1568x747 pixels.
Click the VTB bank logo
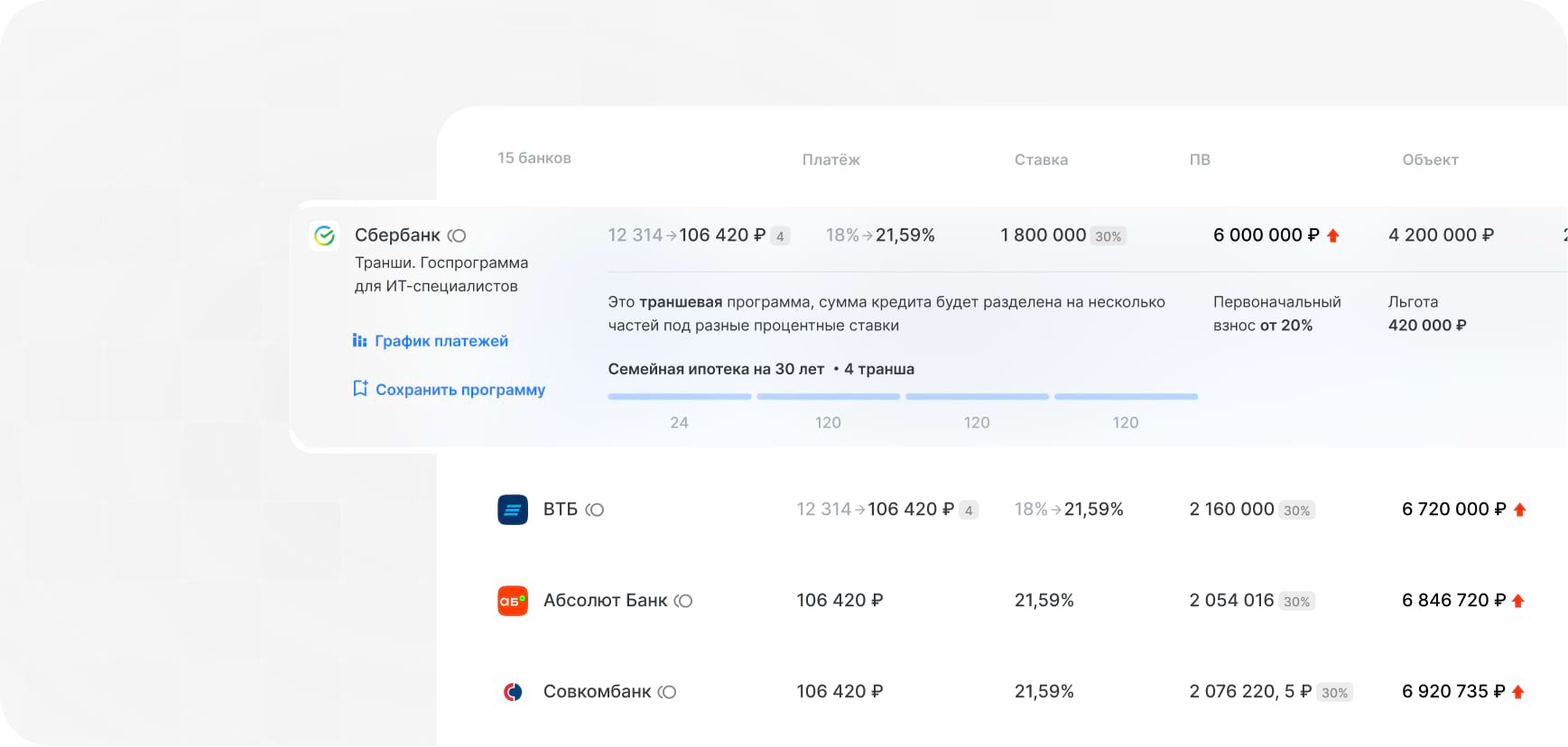coord(513,510)
